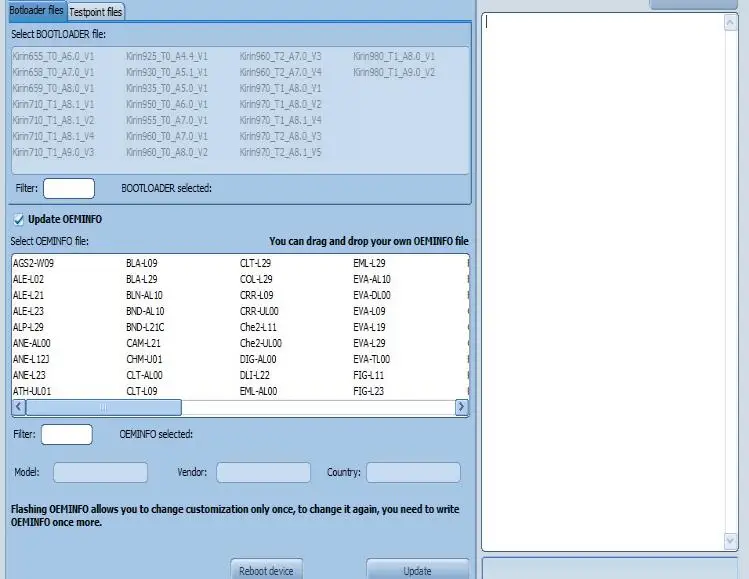Select CRR-UL00 in the OEMINFO list
The height and width of the screenshot is (579, 749).
(259, 311)
